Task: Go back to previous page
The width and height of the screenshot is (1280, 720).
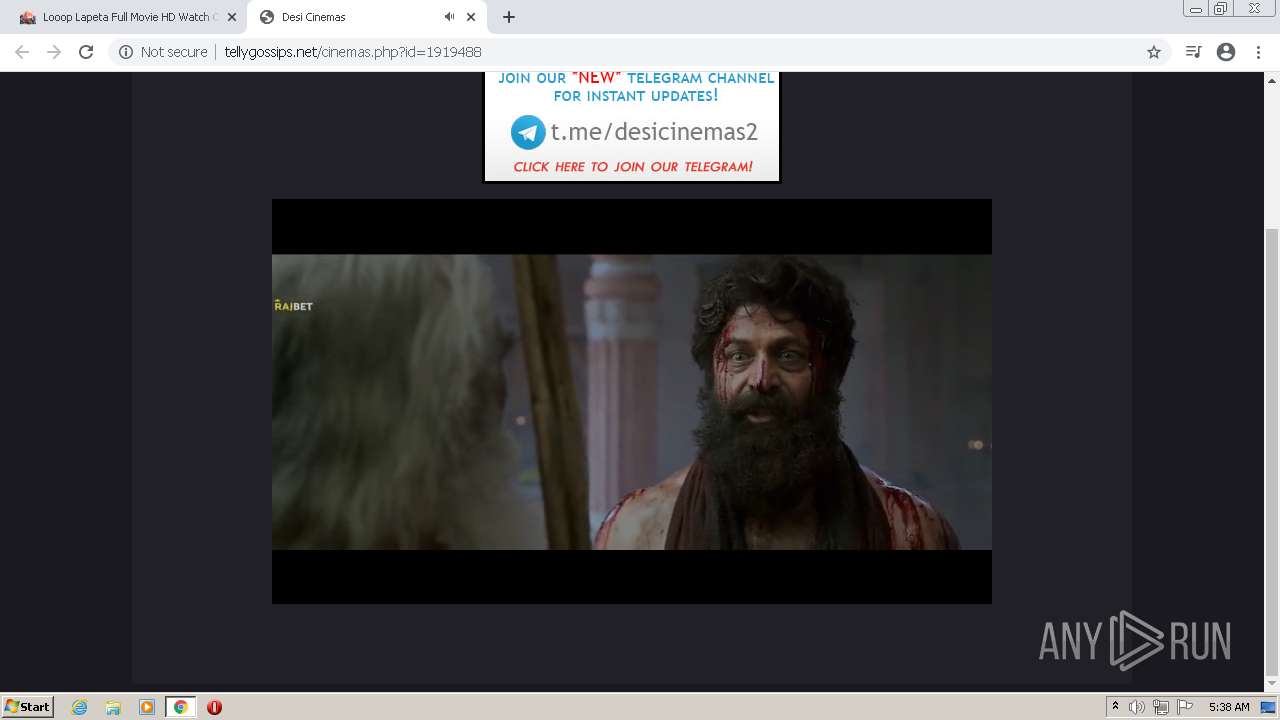Action: [22, 52]
